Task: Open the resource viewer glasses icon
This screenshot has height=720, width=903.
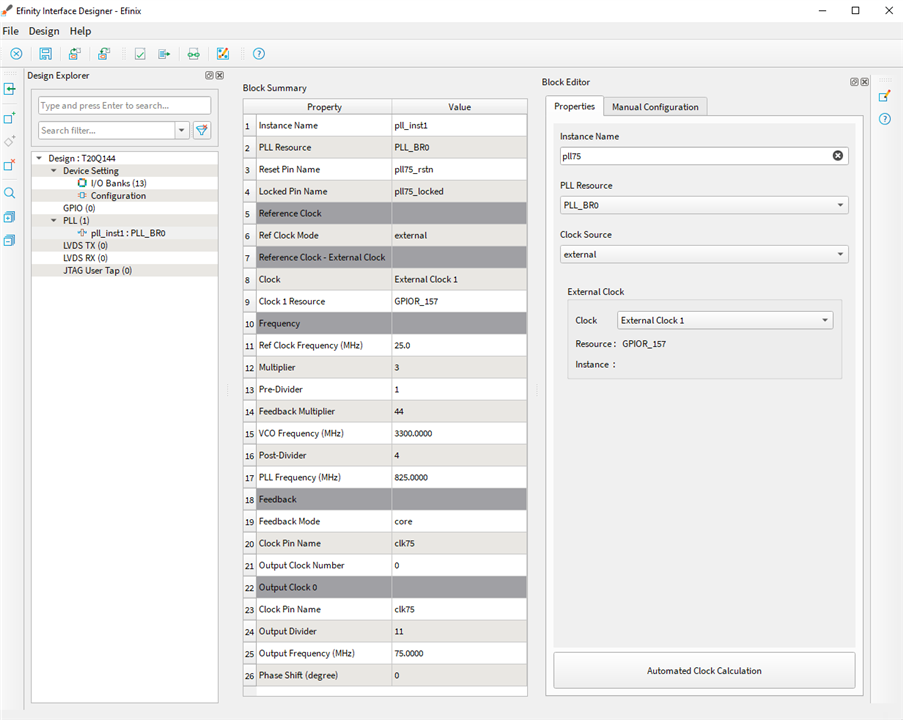Action: click(x=194, y=54)
